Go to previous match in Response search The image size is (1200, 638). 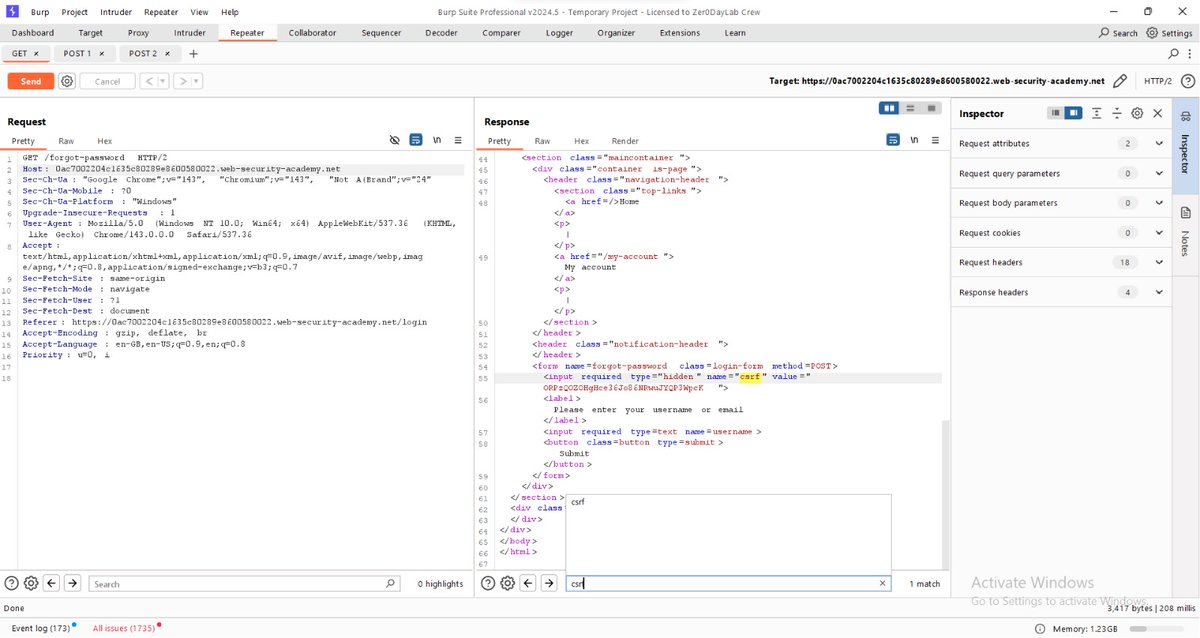click(x=528, y=583)
